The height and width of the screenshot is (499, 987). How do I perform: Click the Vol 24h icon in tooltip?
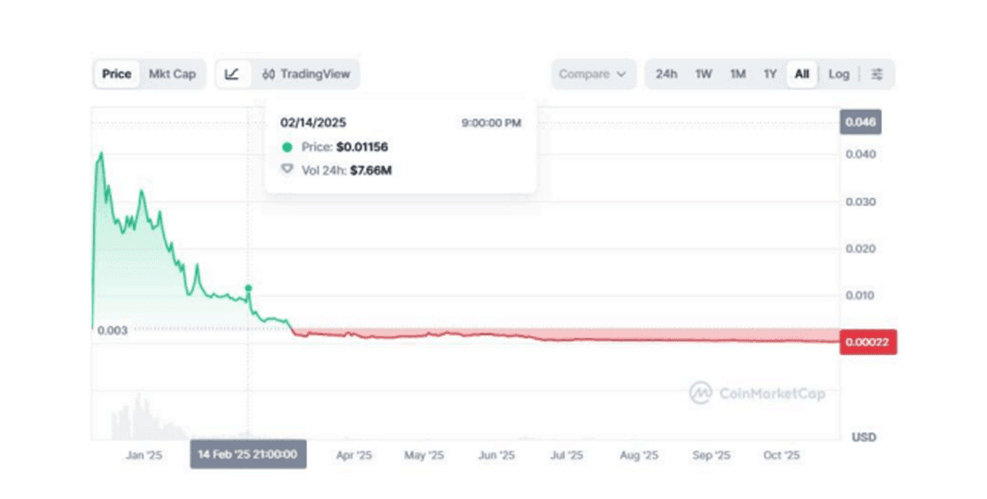[287, 170]
